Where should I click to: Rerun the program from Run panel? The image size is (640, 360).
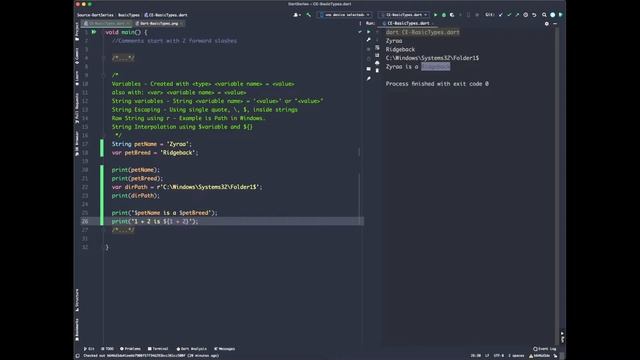[369, 32]
